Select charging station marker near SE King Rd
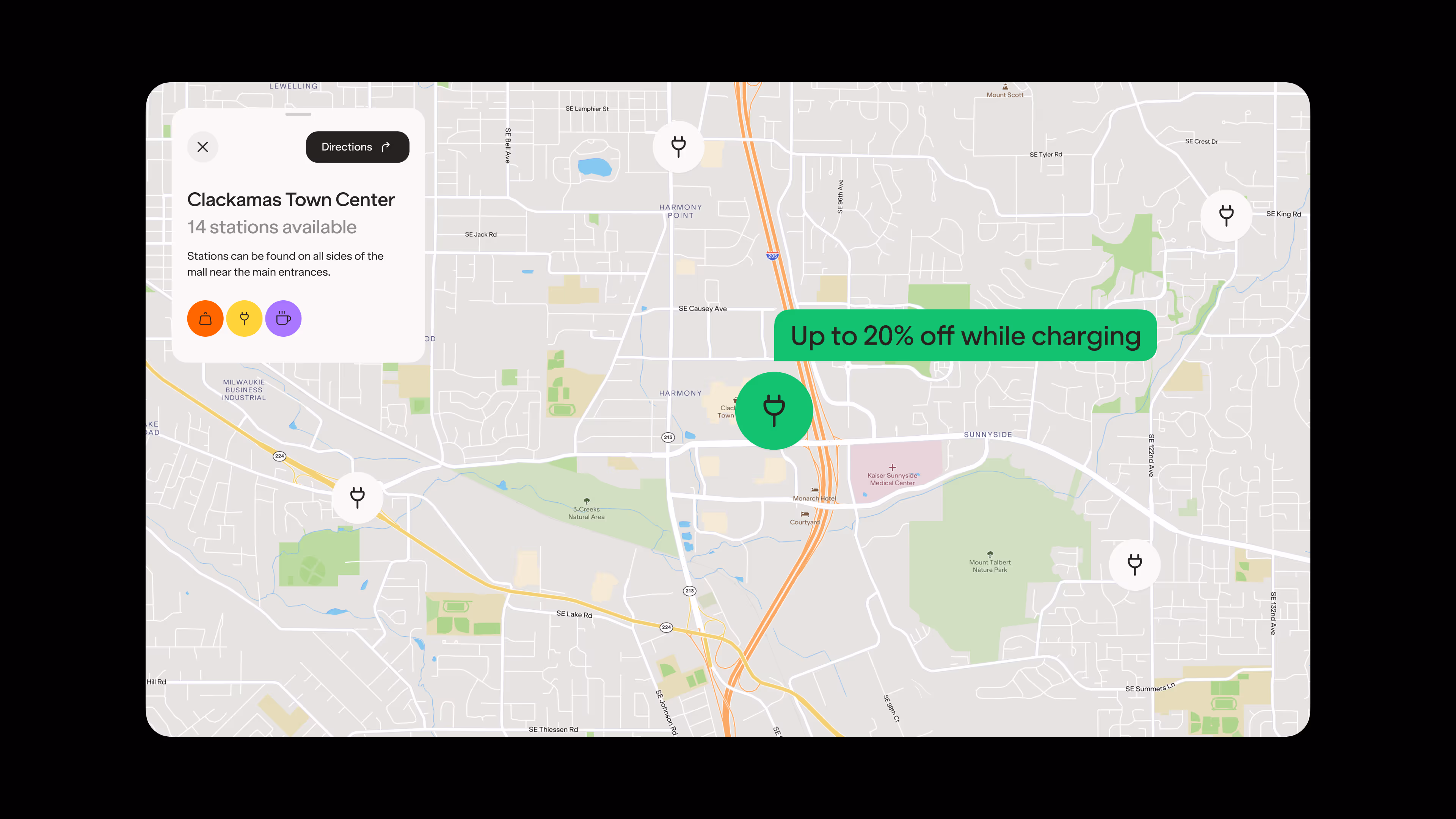The height and width of the screenshot is (819, 1456). point(1226,215)
